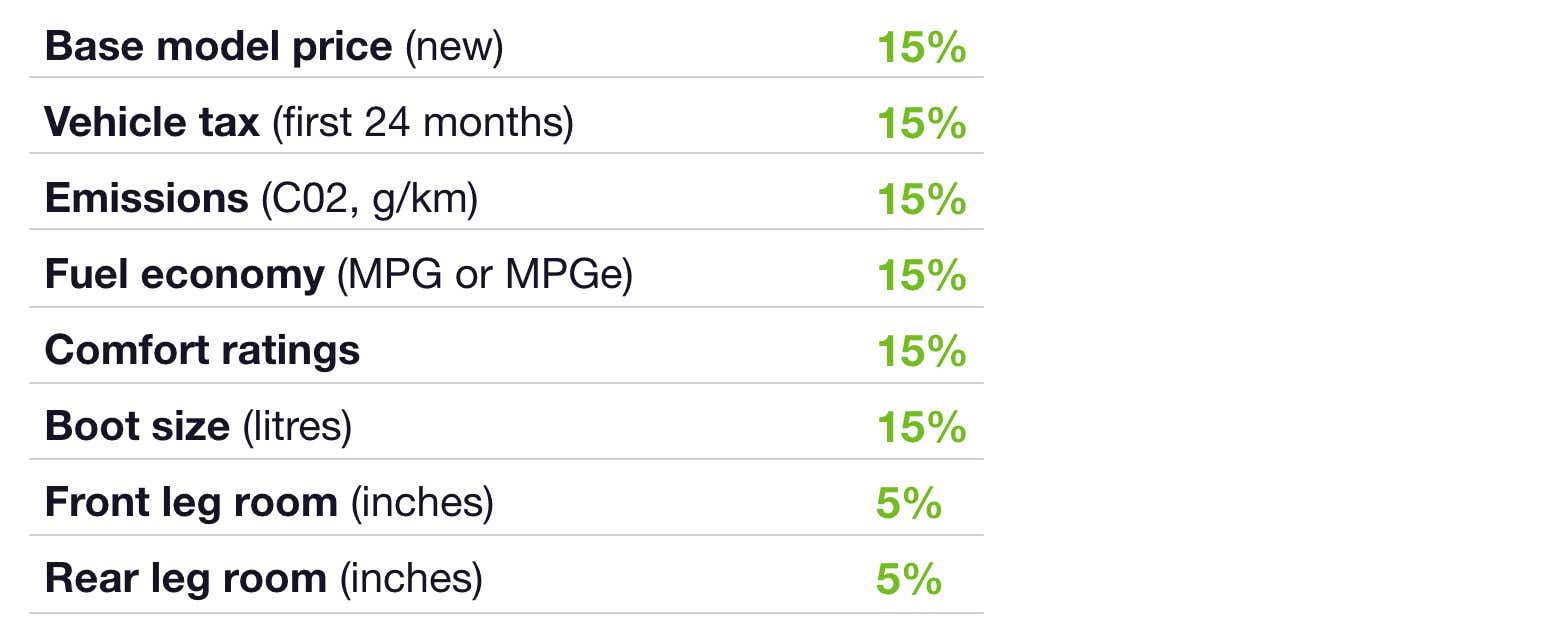Click the '(first 24 months)' text
This screenshot has width=1544, height=644.
coord(423,123)
